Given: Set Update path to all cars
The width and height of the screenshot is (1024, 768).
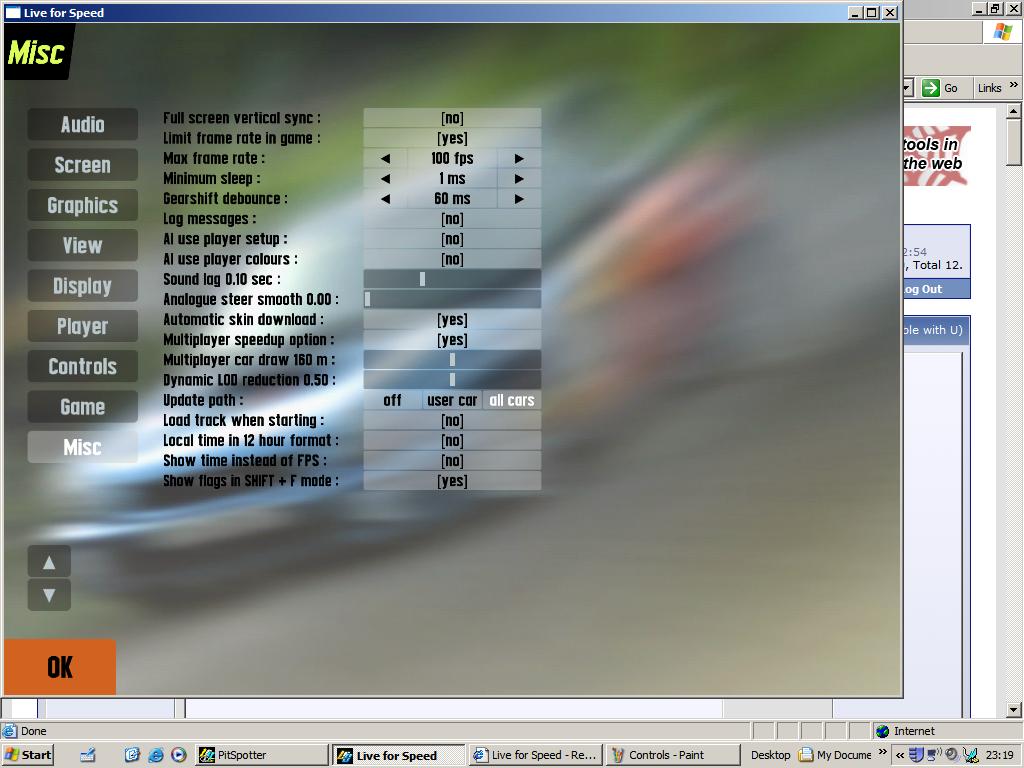Looking at the screenshot, I should pyautogui.click(x=512, y=400).
